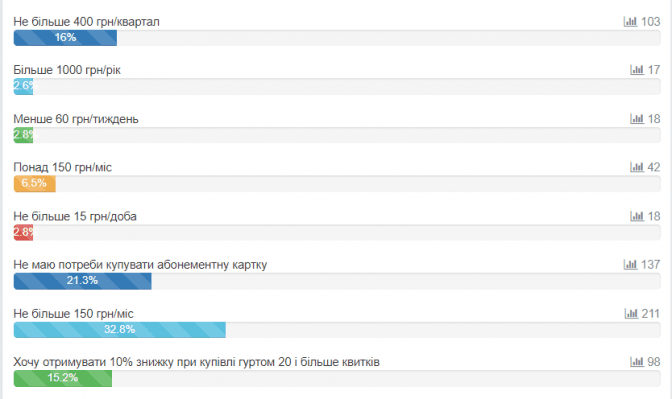This screenshot has height=399, width=672.
Task: Click the 21.3% dark blue bar
Action: click(x=82, y=281)
